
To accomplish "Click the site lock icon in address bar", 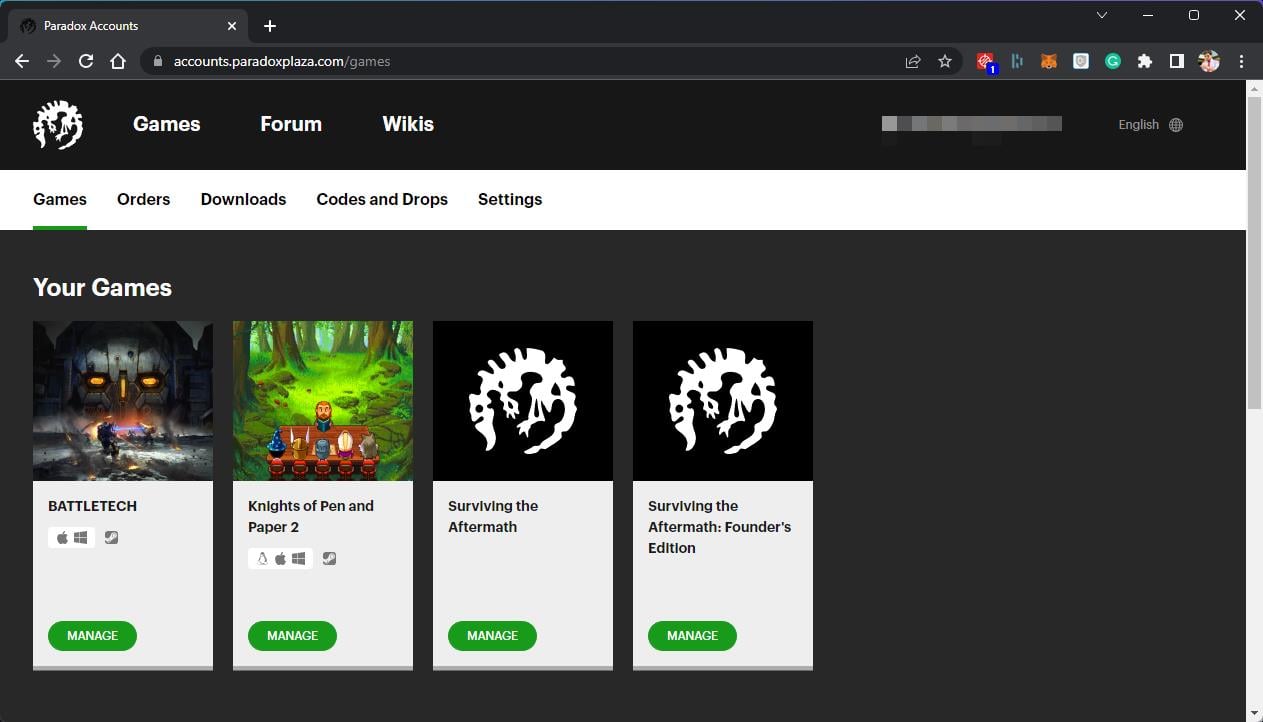I will (157, 61).
